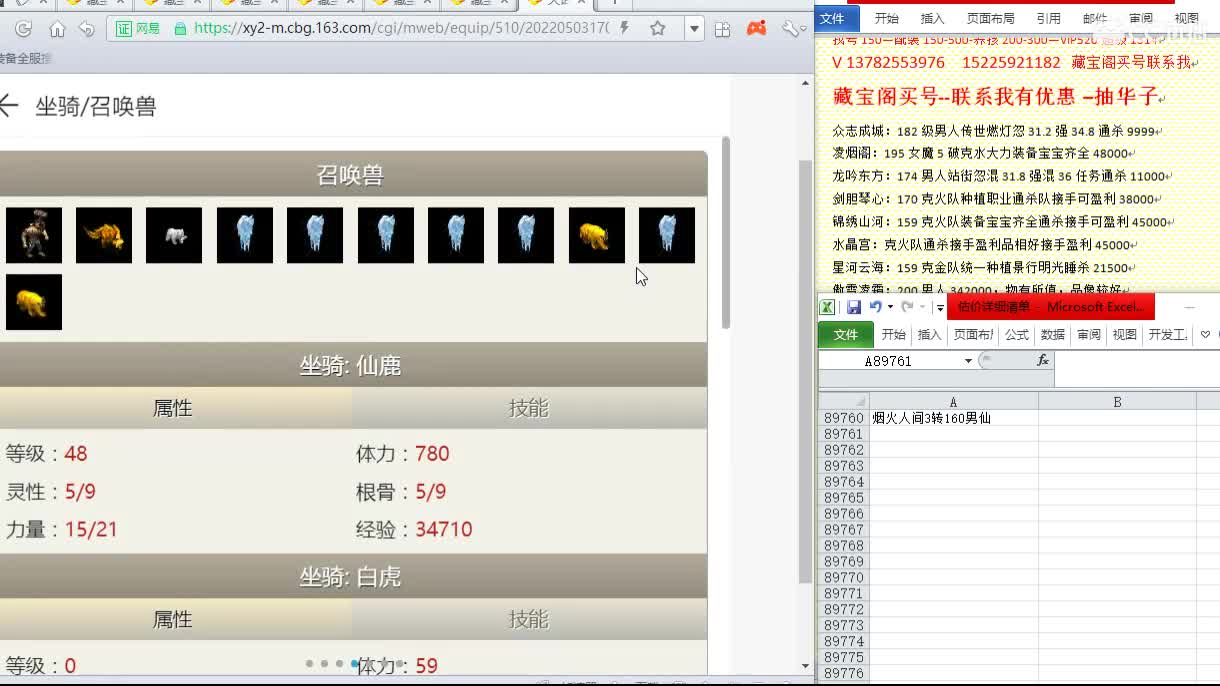Click the 等级 value 48
This screenshot has width=1220, height=686.
click(76, 454)
